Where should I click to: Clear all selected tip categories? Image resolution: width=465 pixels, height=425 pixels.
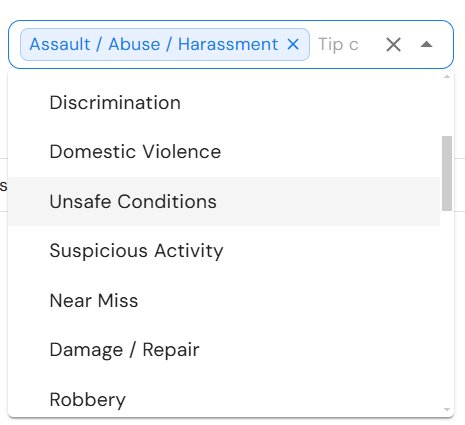click(x=393, y=44)
